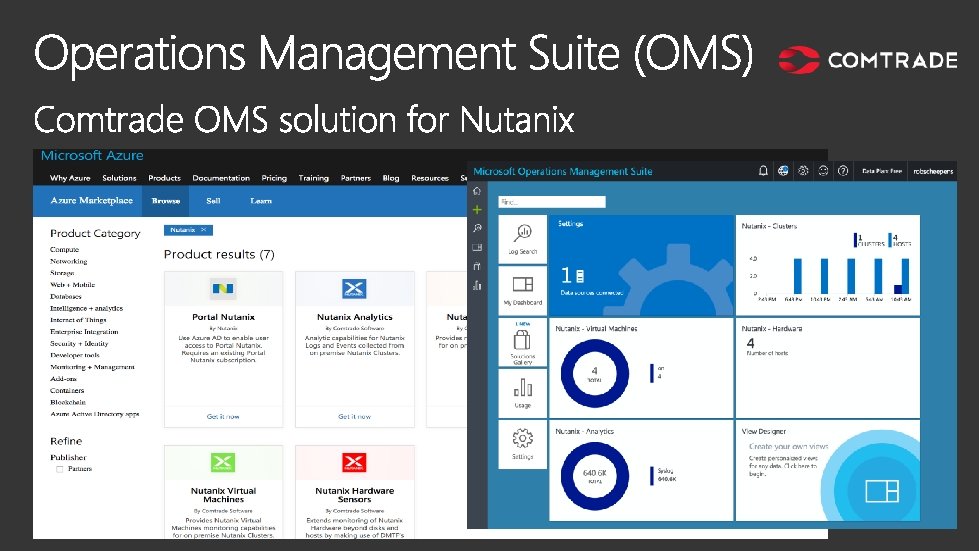Open the Settings gear tile below Usage

523,444
